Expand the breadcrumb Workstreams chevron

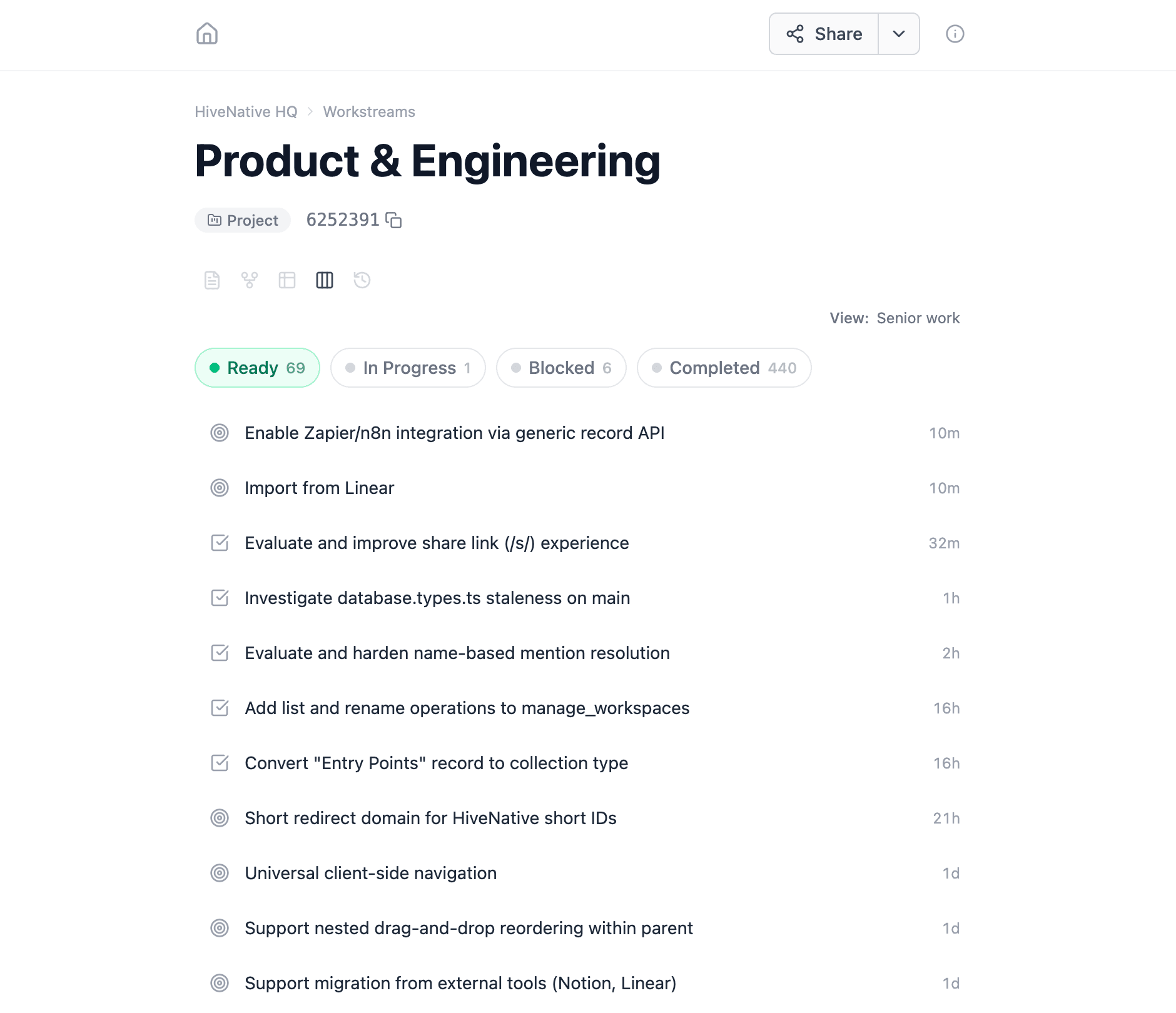(310, 111)
